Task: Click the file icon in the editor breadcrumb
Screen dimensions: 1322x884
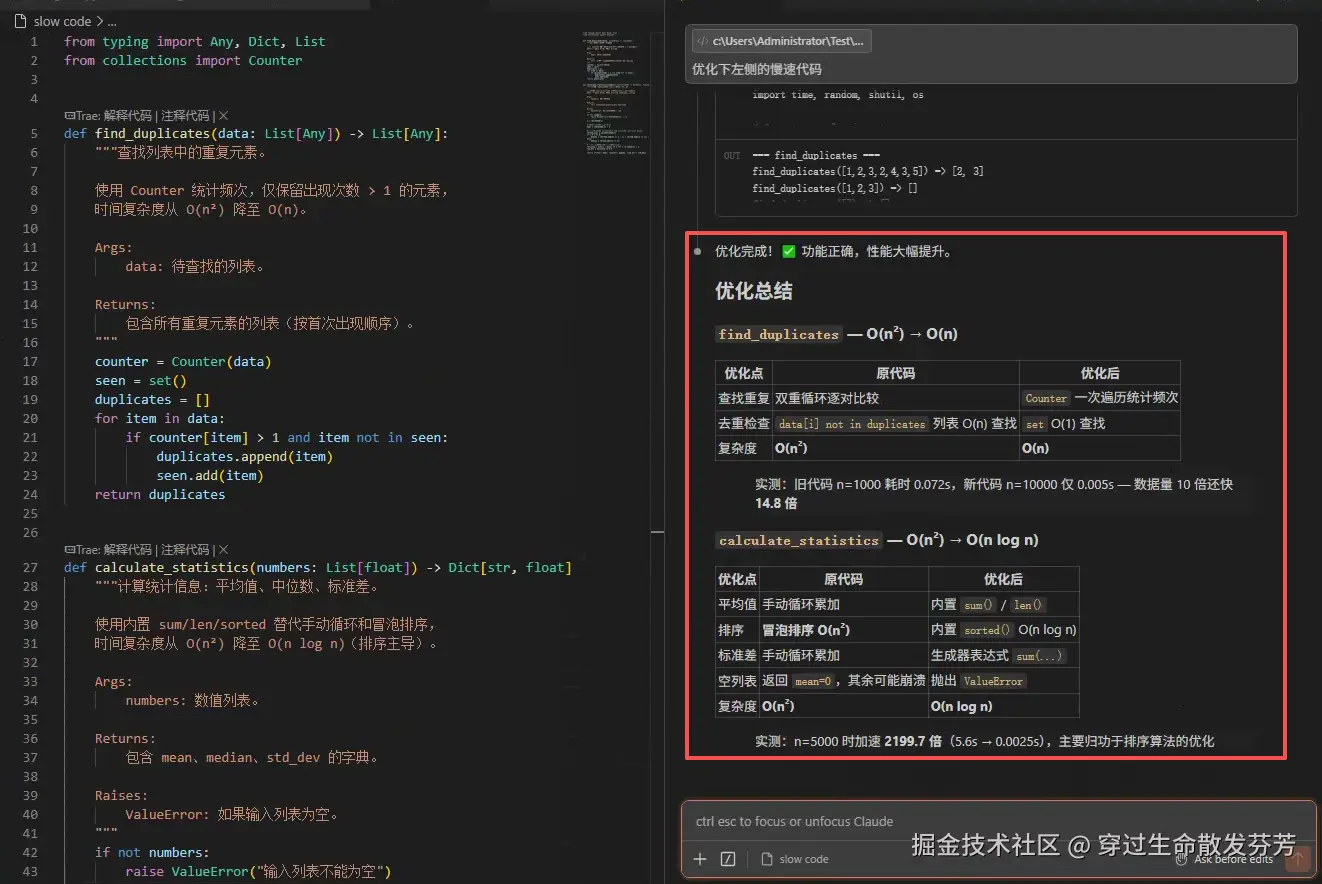Action: [x=22, y=21]
